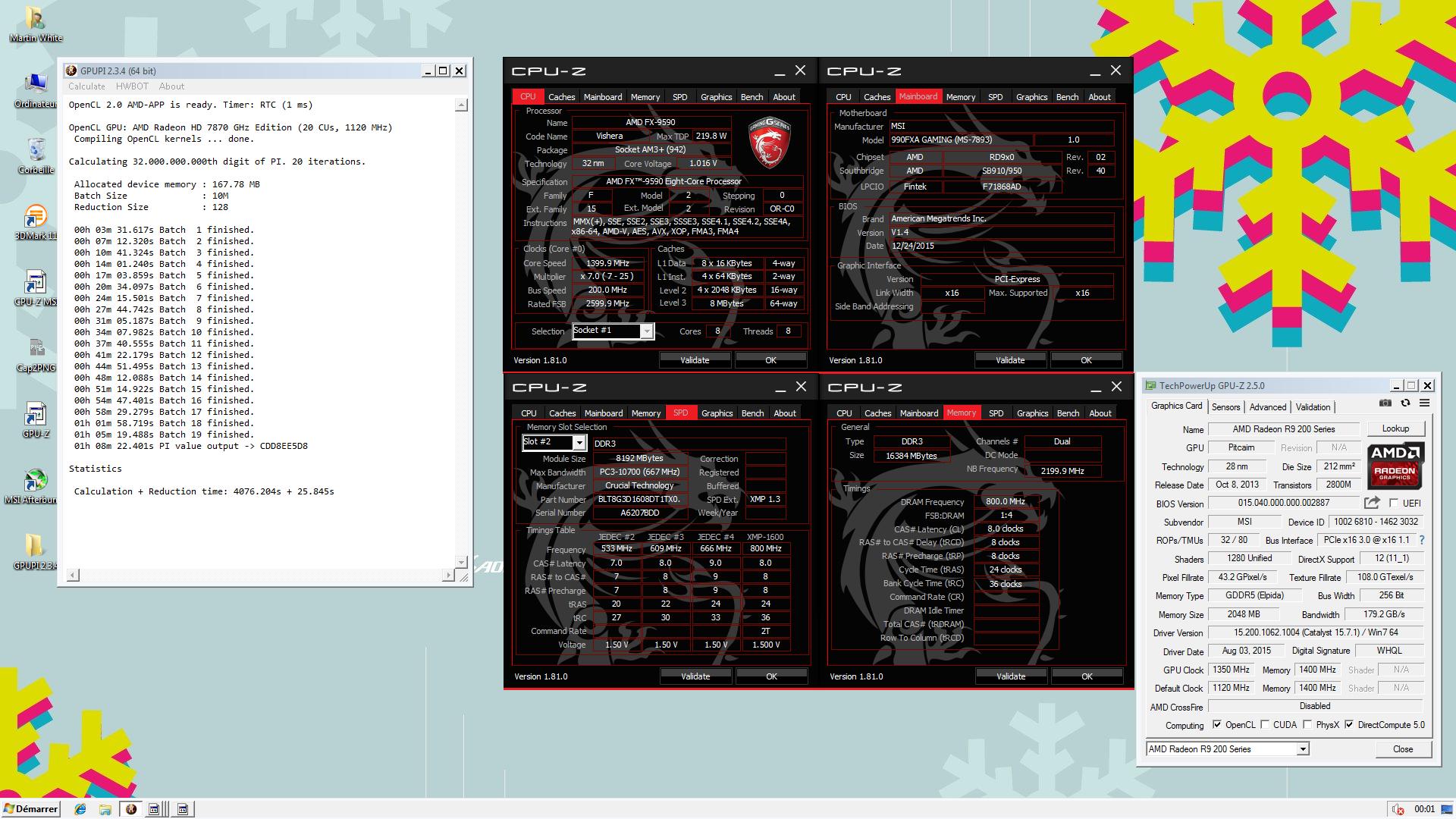
Task: Open the Martin White folder icon
Action: [36, 25]
